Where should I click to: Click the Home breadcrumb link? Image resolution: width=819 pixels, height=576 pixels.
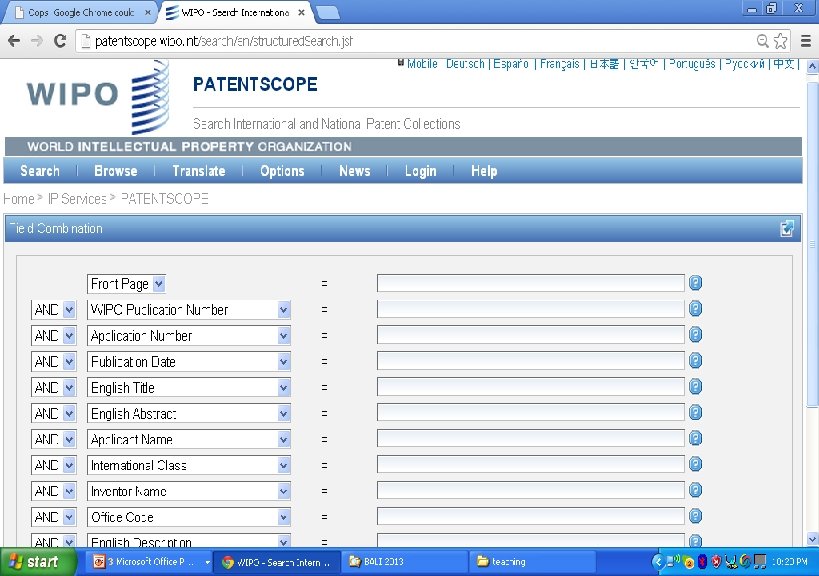[x=19, y=199]
